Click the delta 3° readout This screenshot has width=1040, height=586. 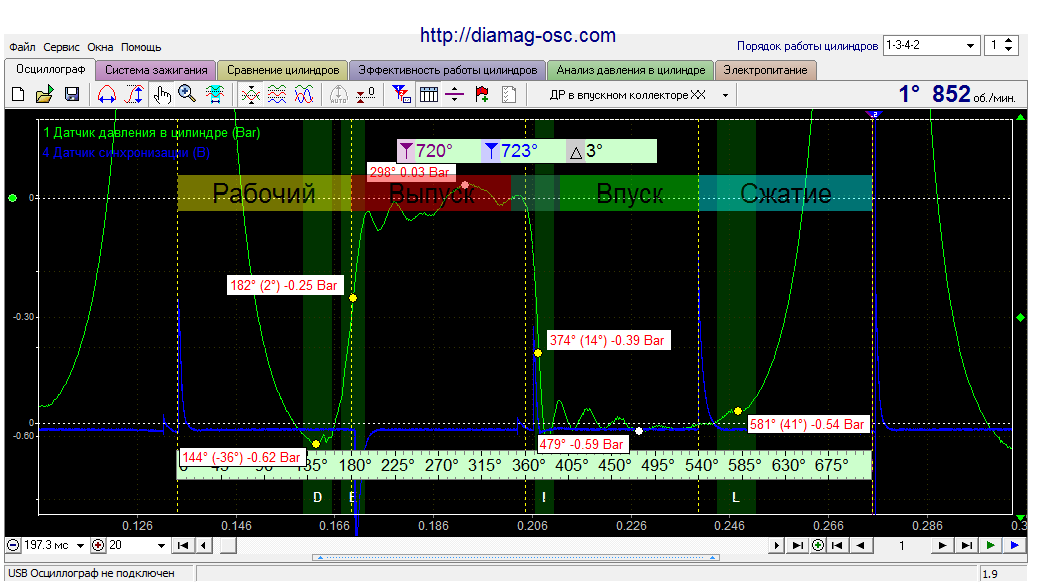coord(586,152)
